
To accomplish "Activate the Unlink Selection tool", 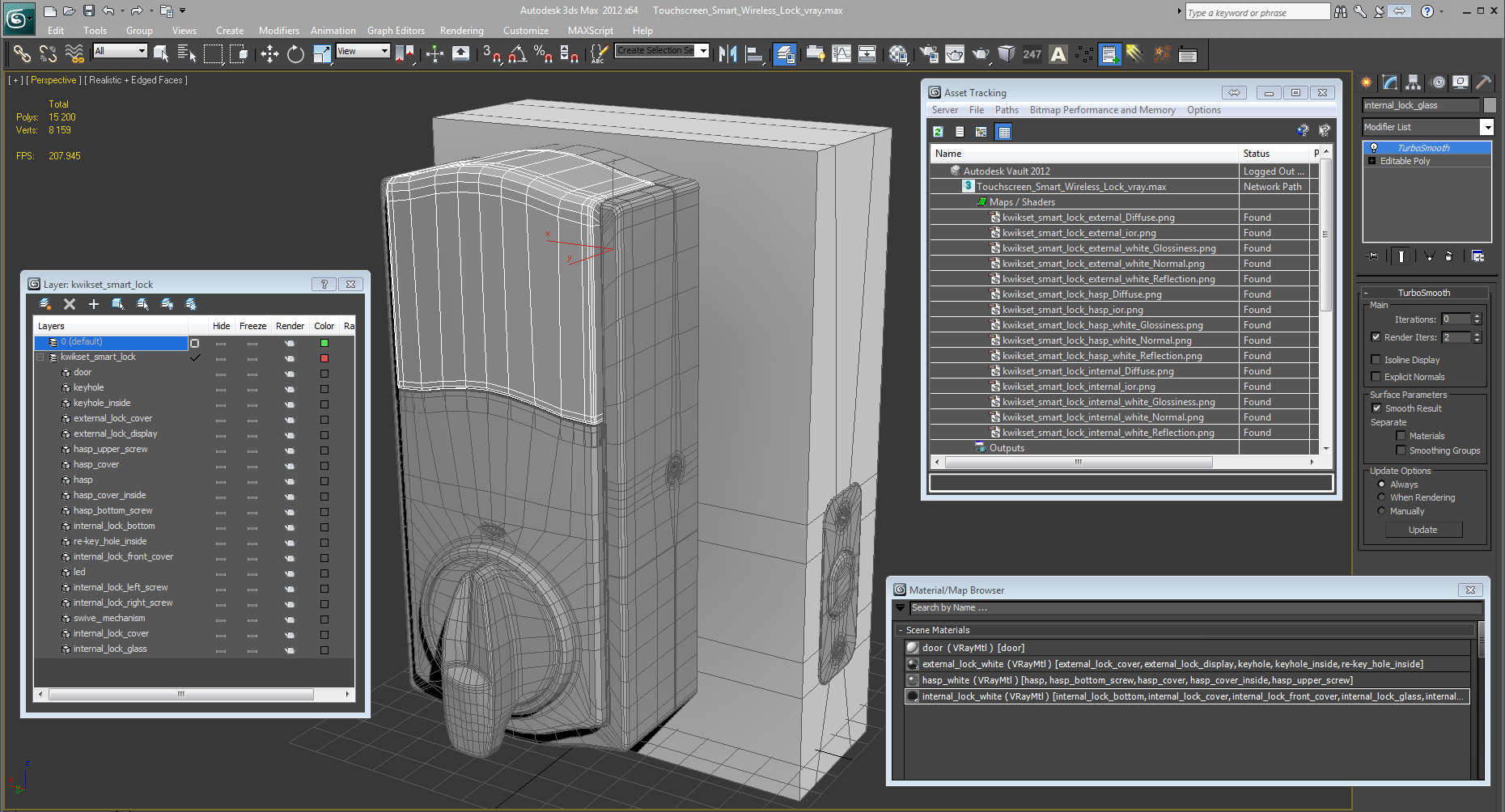I will pos(49,54).
